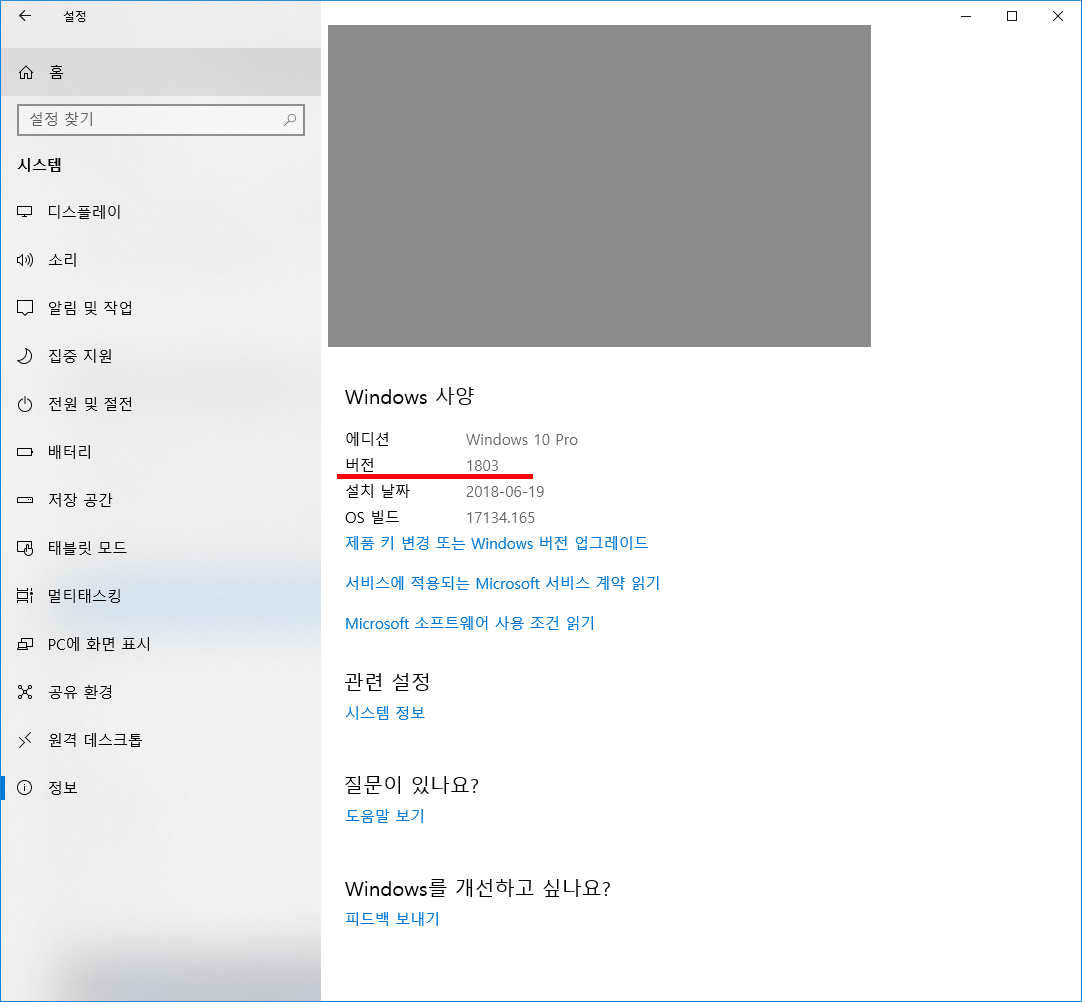This screenshot has height=1002, width=1082.
Task: Select the 전원 및 절전 power icon
Action: (25, 404)
